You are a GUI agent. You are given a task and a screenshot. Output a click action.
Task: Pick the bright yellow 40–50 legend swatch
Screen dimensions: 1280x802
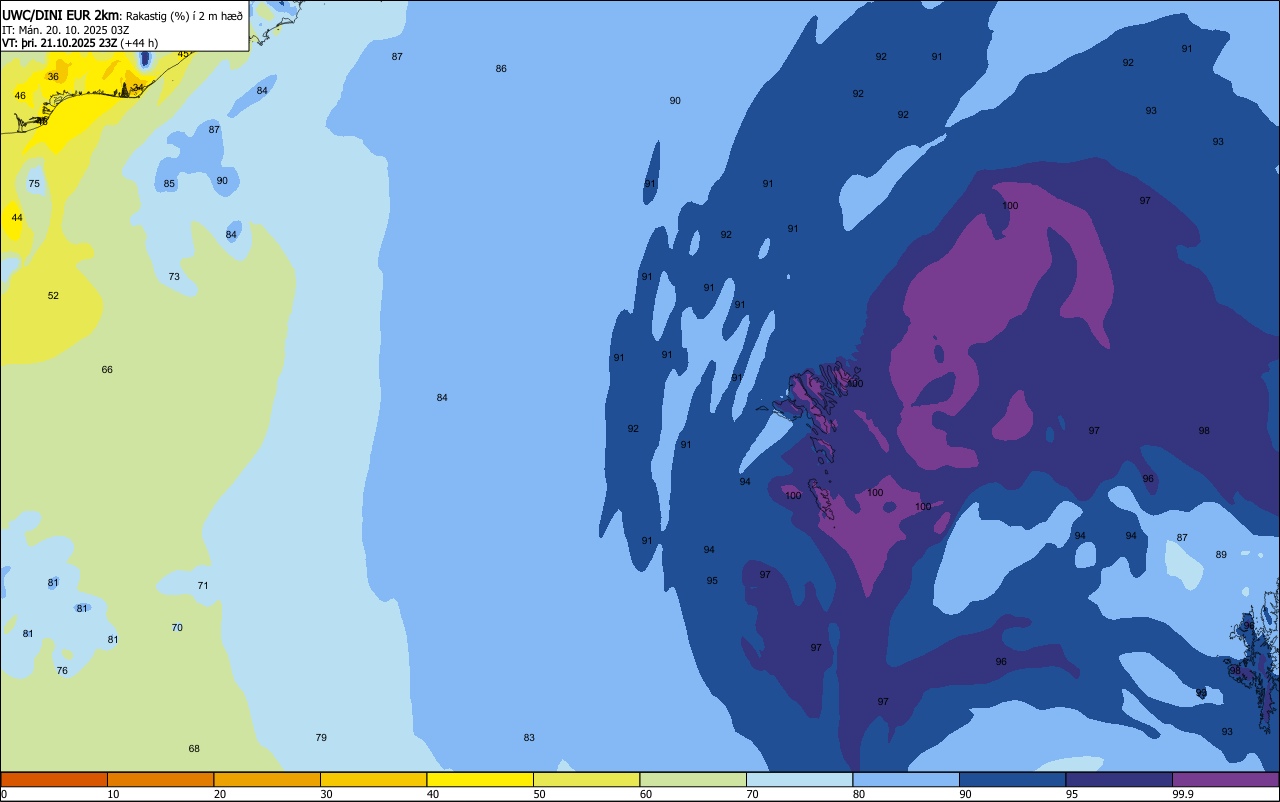pyautogui.click(x=480, y=779)
